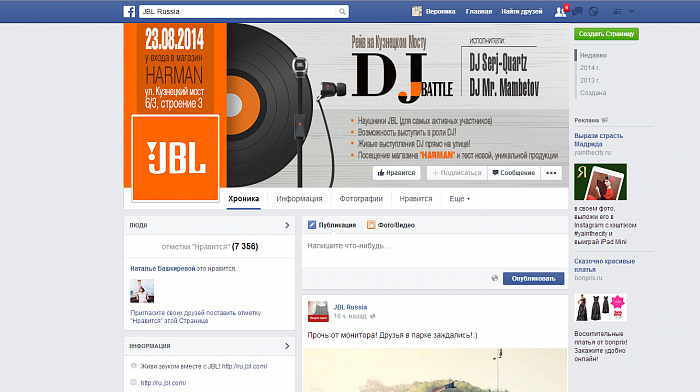
Task: Switch to the Информация tab
Action: pos(299,199)
